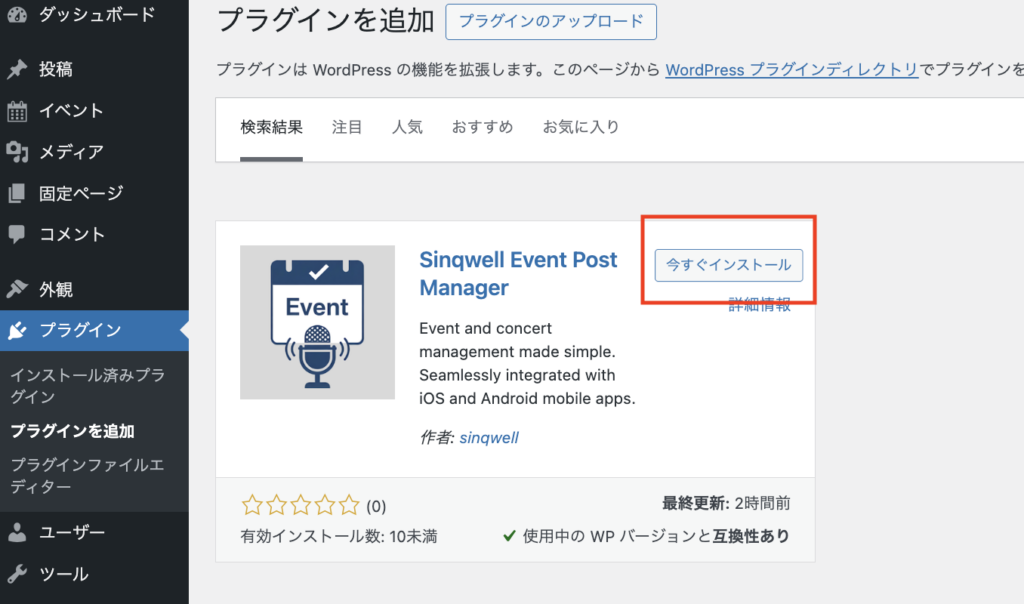Open the Plugins (プラグイン) menu
Screen dimensions: 1024x604
(80, 331)
